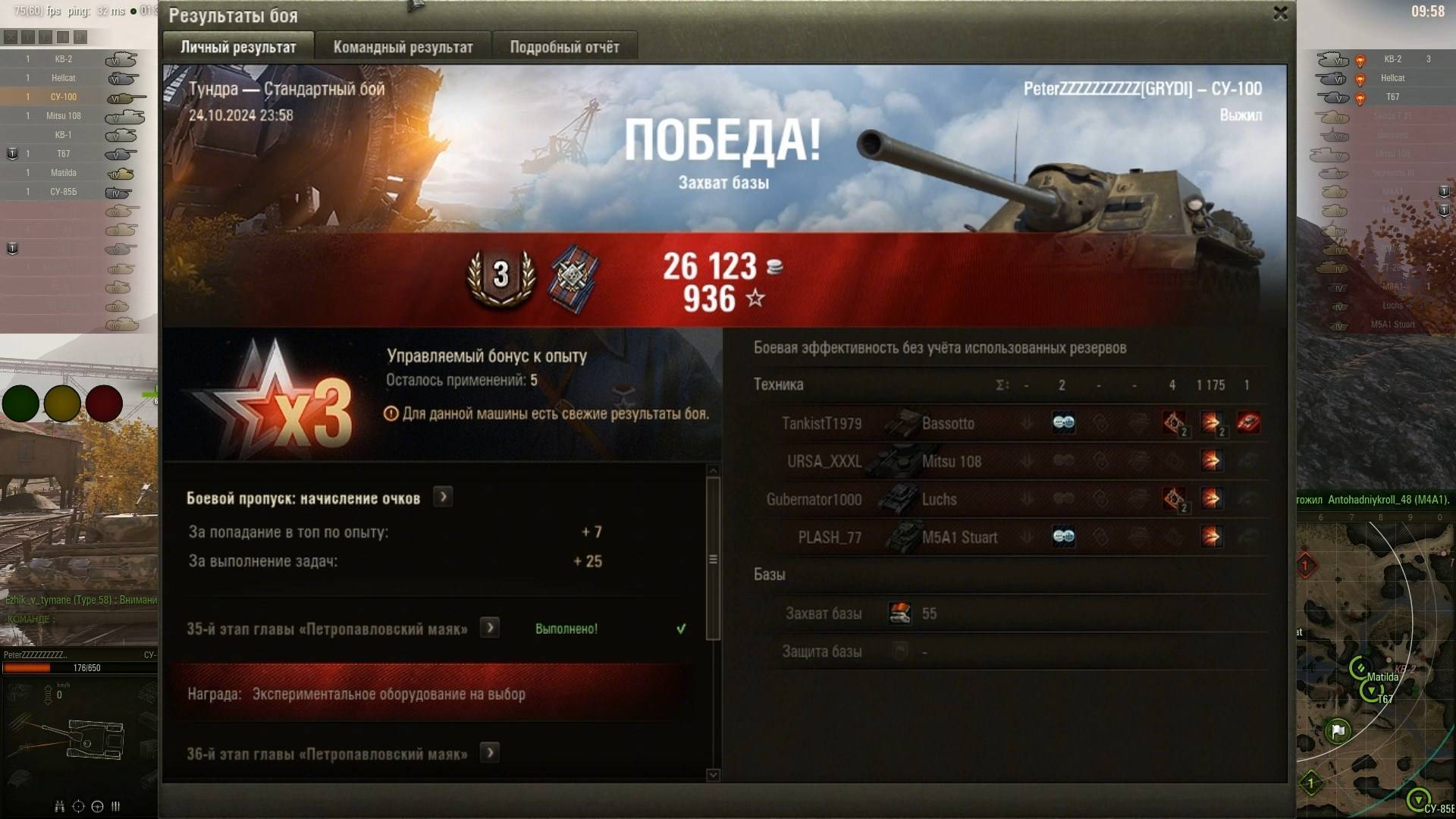Click the base capture flag icon
Image resolution: width=1456 pixels, height=819 pixels.
click(x=899, y=613)
